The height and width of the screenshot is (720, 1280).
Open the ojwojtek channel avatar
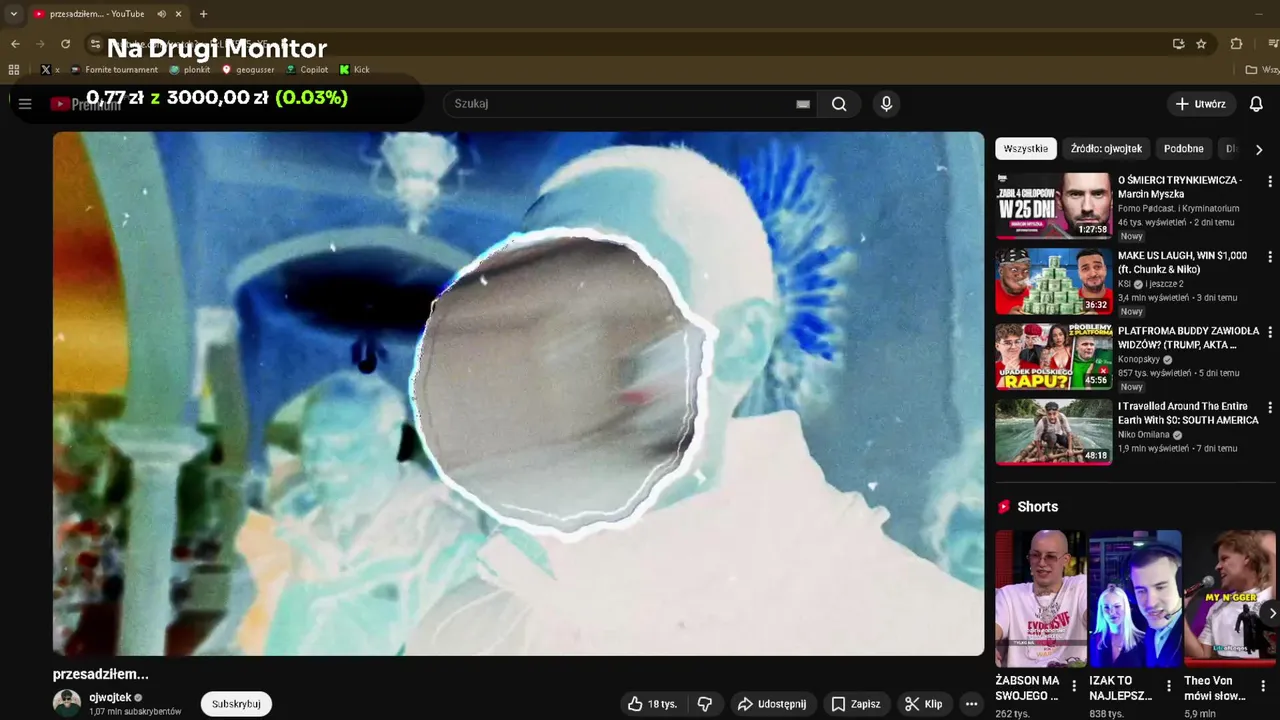coord(67,703)
